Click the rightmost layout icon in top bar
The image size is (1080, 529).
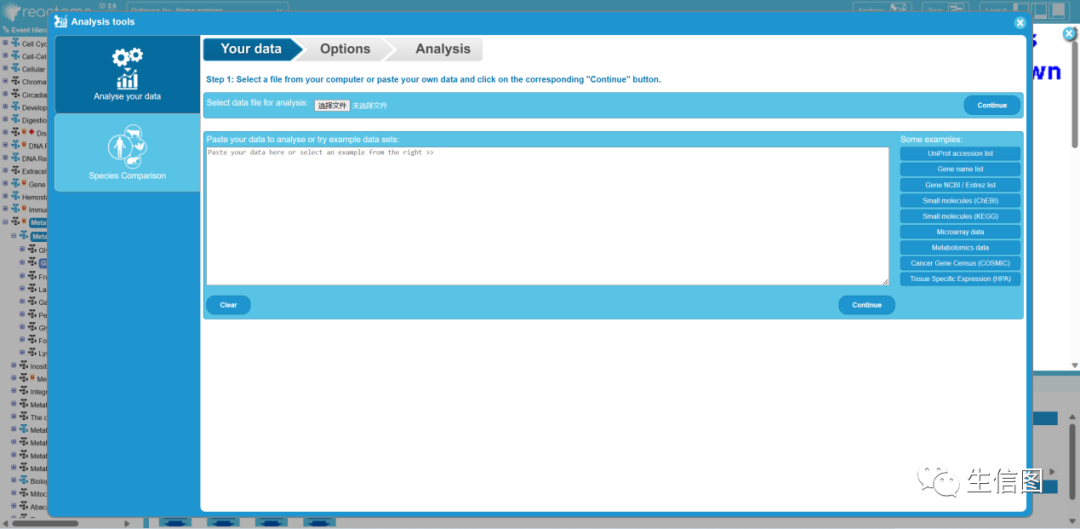[1057, 10]
